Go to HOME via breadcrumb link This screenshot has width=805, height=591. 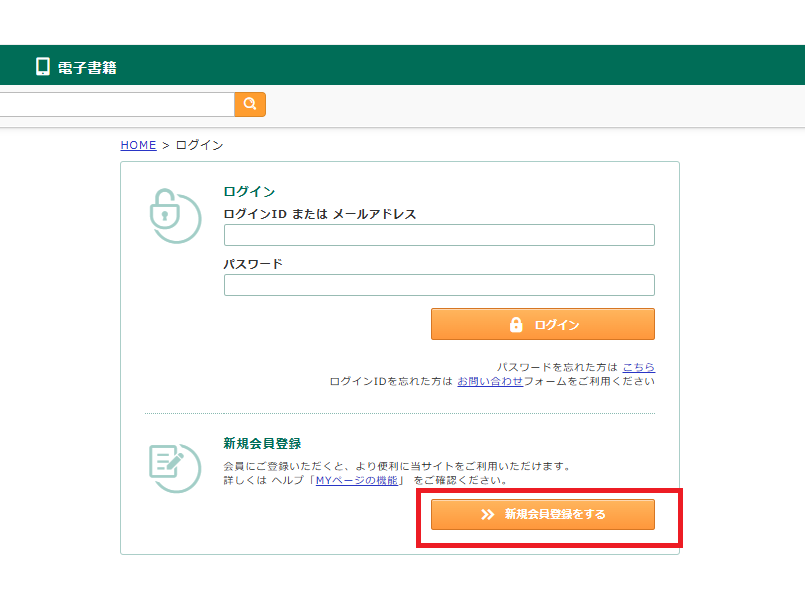click(138, 145)
